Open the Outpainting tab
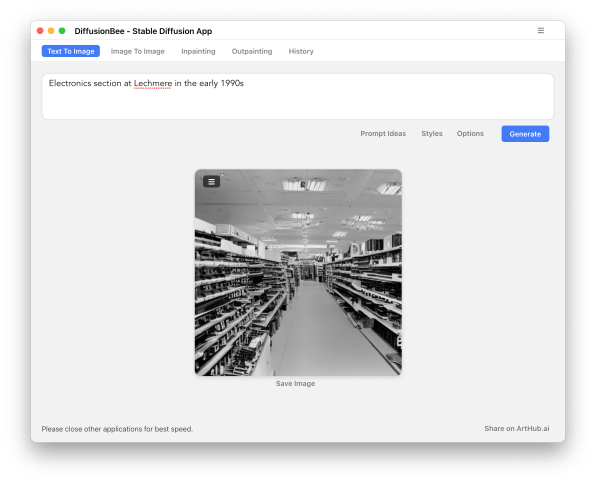The height and width of the screenshot is (483, 596). 252,51
